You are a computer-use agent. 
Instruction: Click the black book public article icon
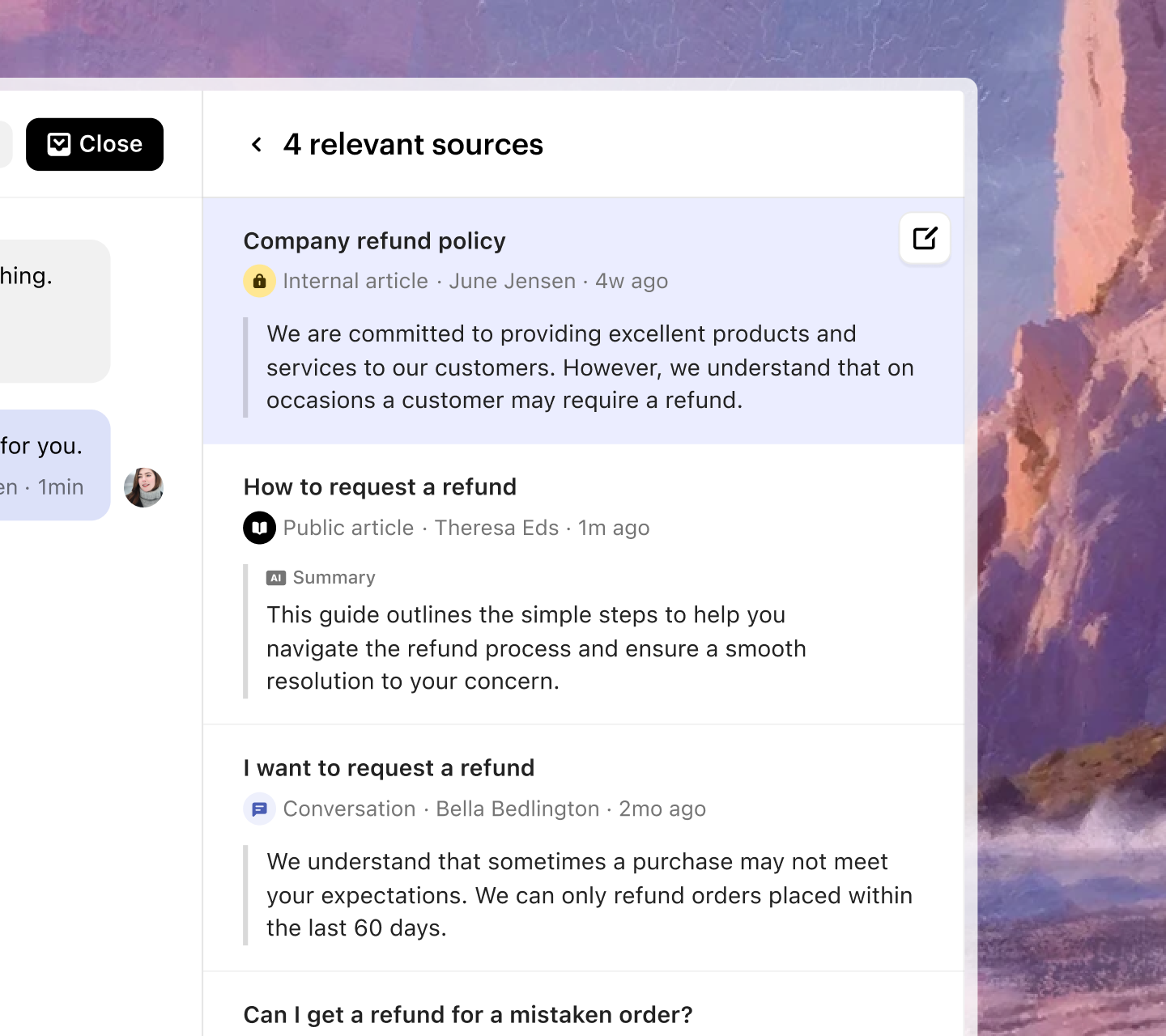point(259,529)
